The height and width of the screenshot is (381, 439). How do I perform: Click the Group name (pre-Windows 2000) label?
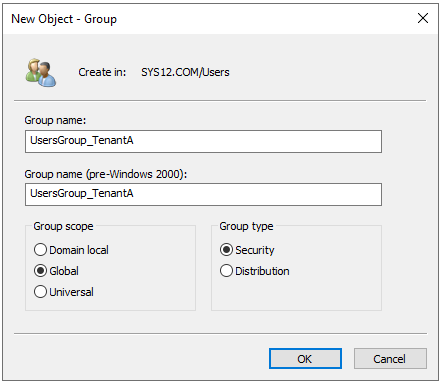coord(106,174)
